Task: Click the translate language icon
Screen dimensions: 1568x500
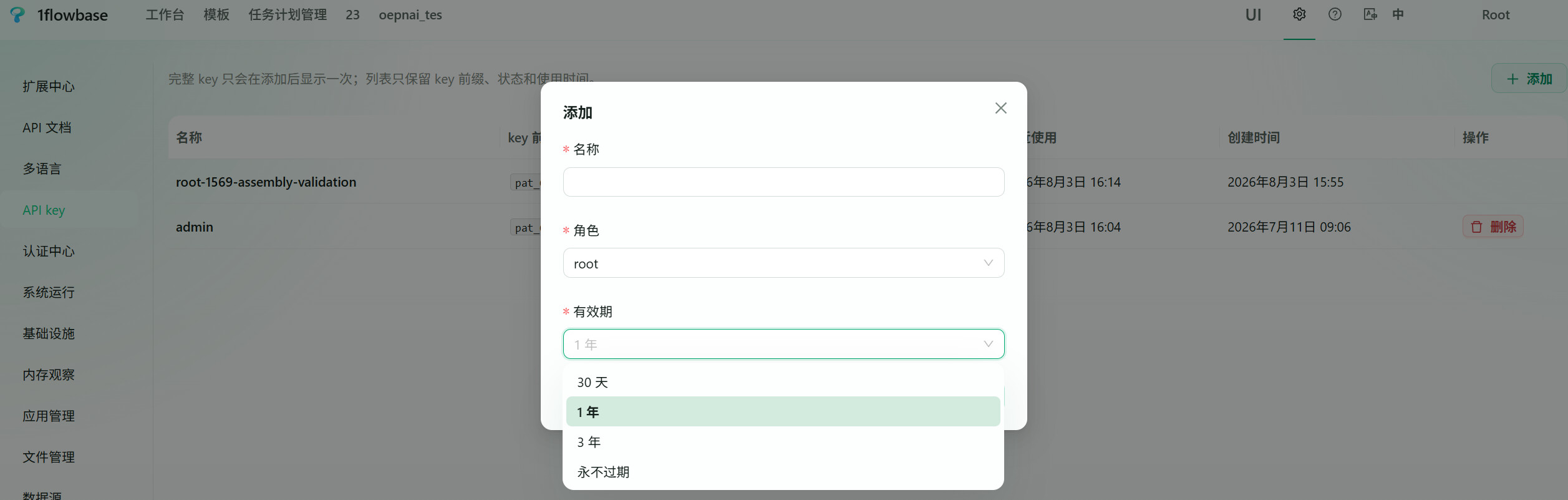Action: pos(1370,14)
